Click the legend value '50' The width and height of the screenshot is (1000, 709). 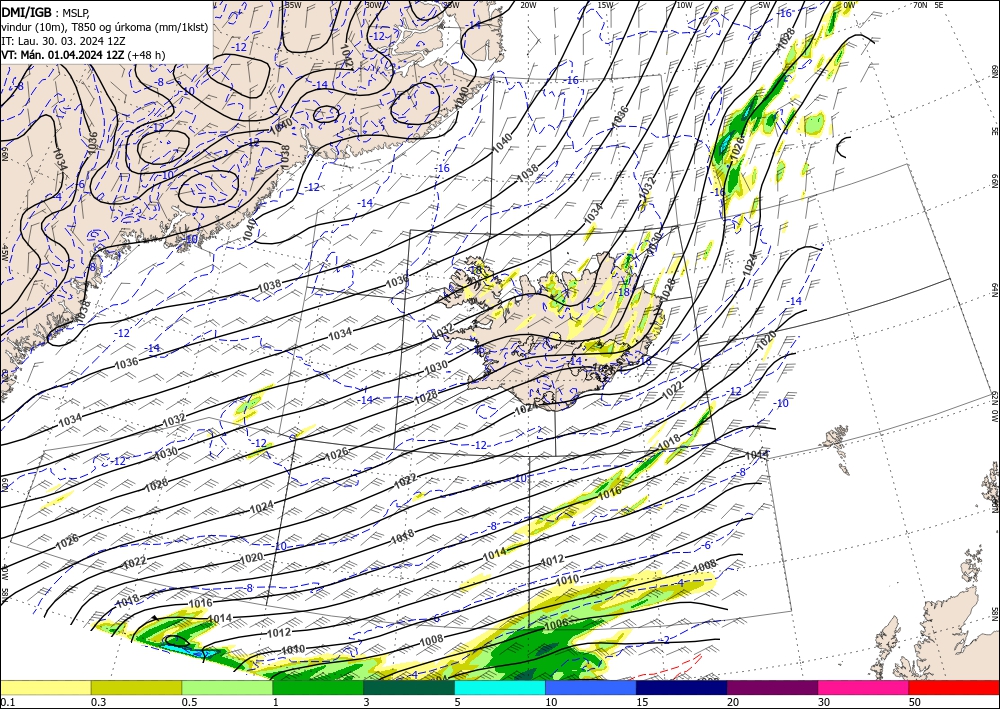pos(915,702)
